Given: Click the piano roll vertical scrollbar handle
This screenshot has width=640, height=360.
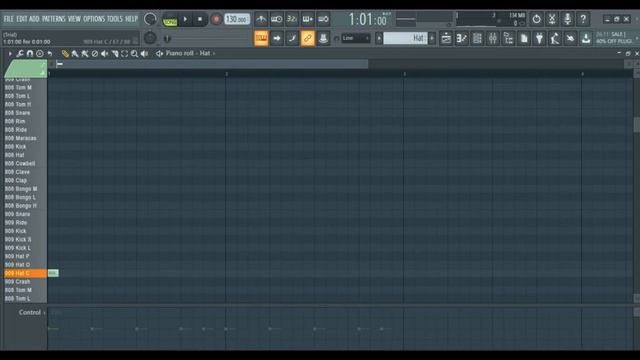Looking at the screenshot, I should (x=636, y=125).
